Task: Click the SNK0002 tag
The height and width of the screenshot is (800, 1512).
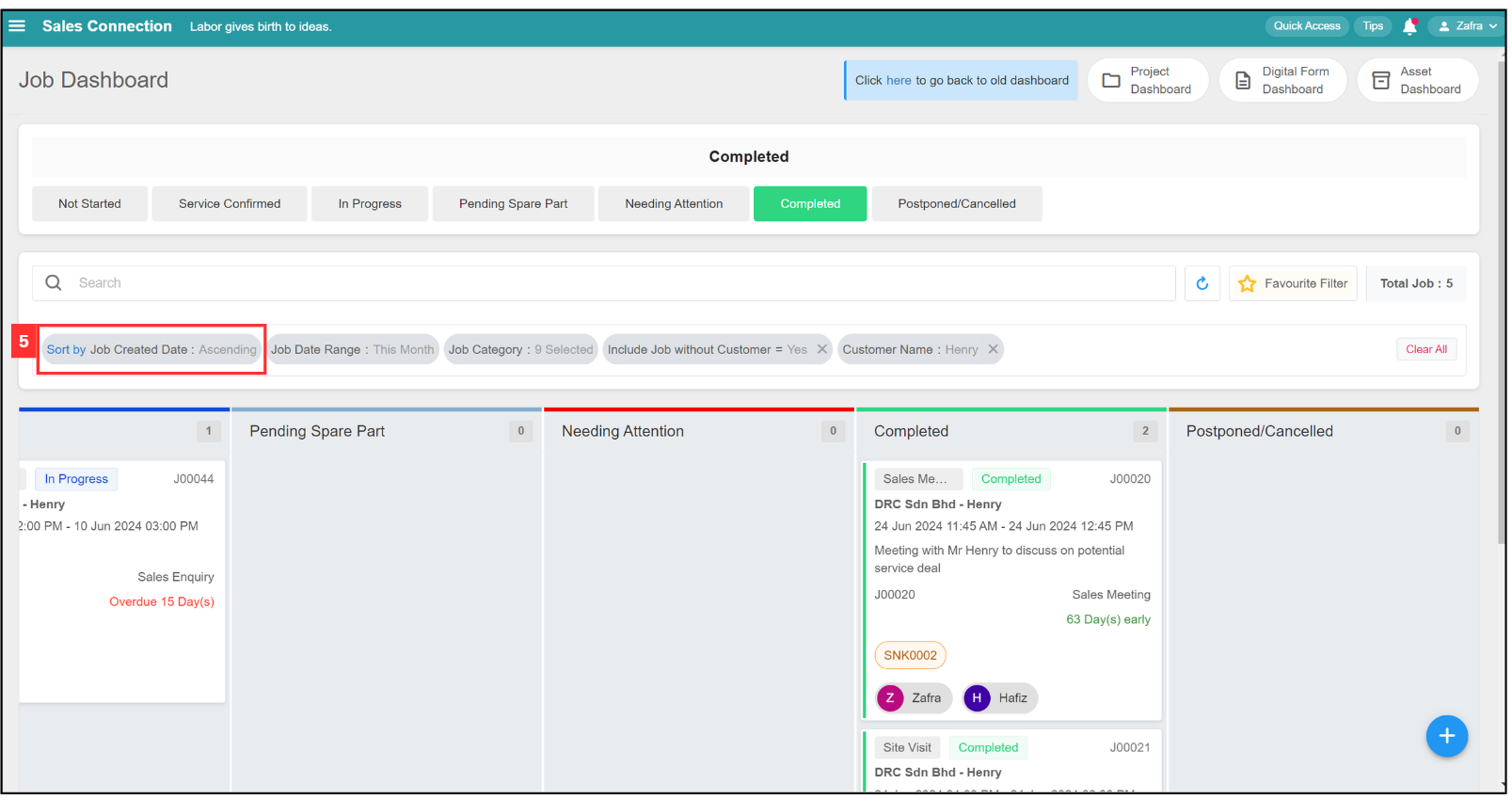Action: [x=910, y=655]
